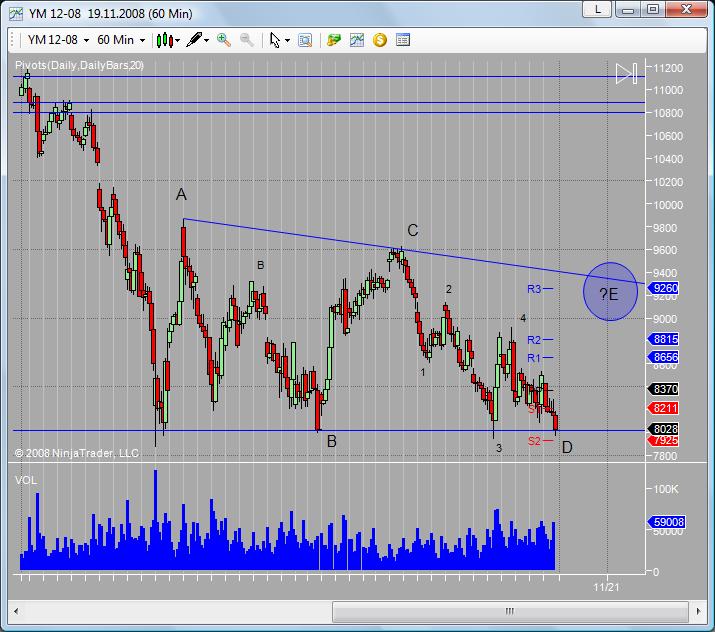Click the candlestick chart style icon

point(165,40)
